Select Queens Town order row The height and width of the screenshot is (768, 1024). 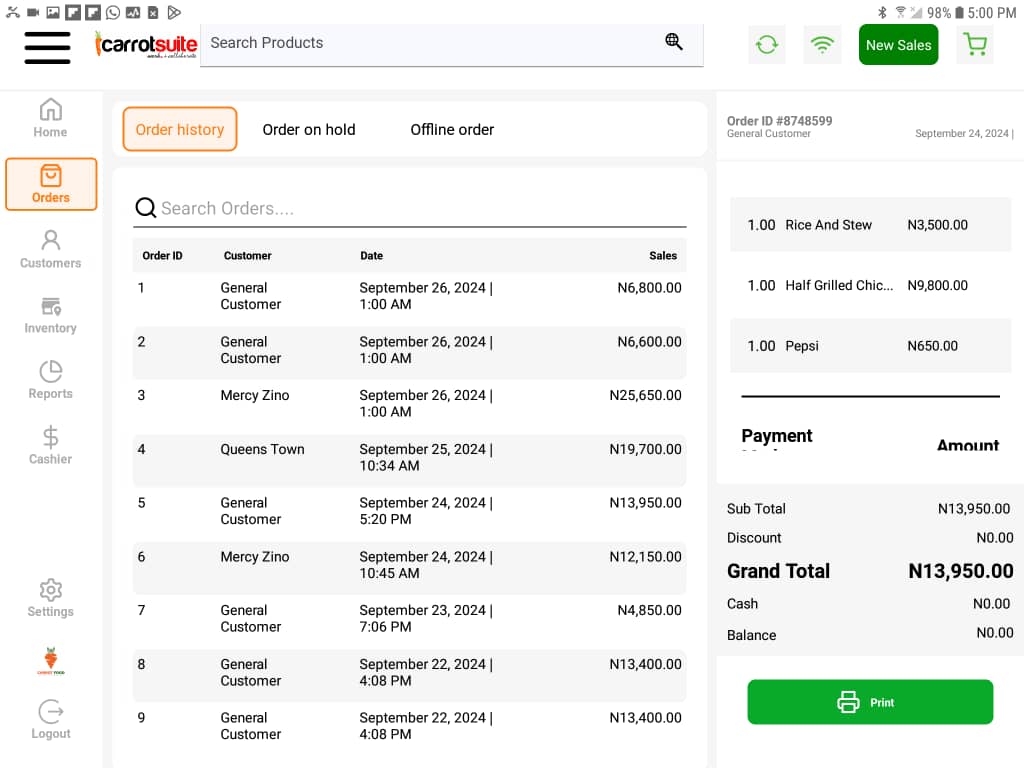409,458
